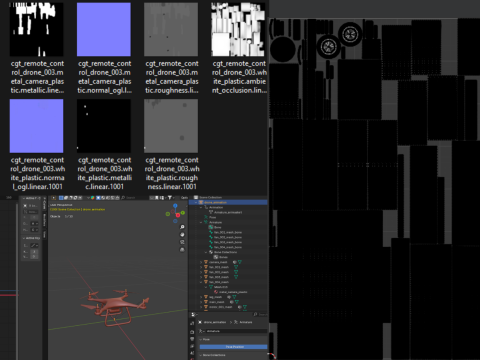This screenshot has width=480, height=360.
Task: Click the perspective/orthographic grid icon in viewport
Action: pos(182,250)
